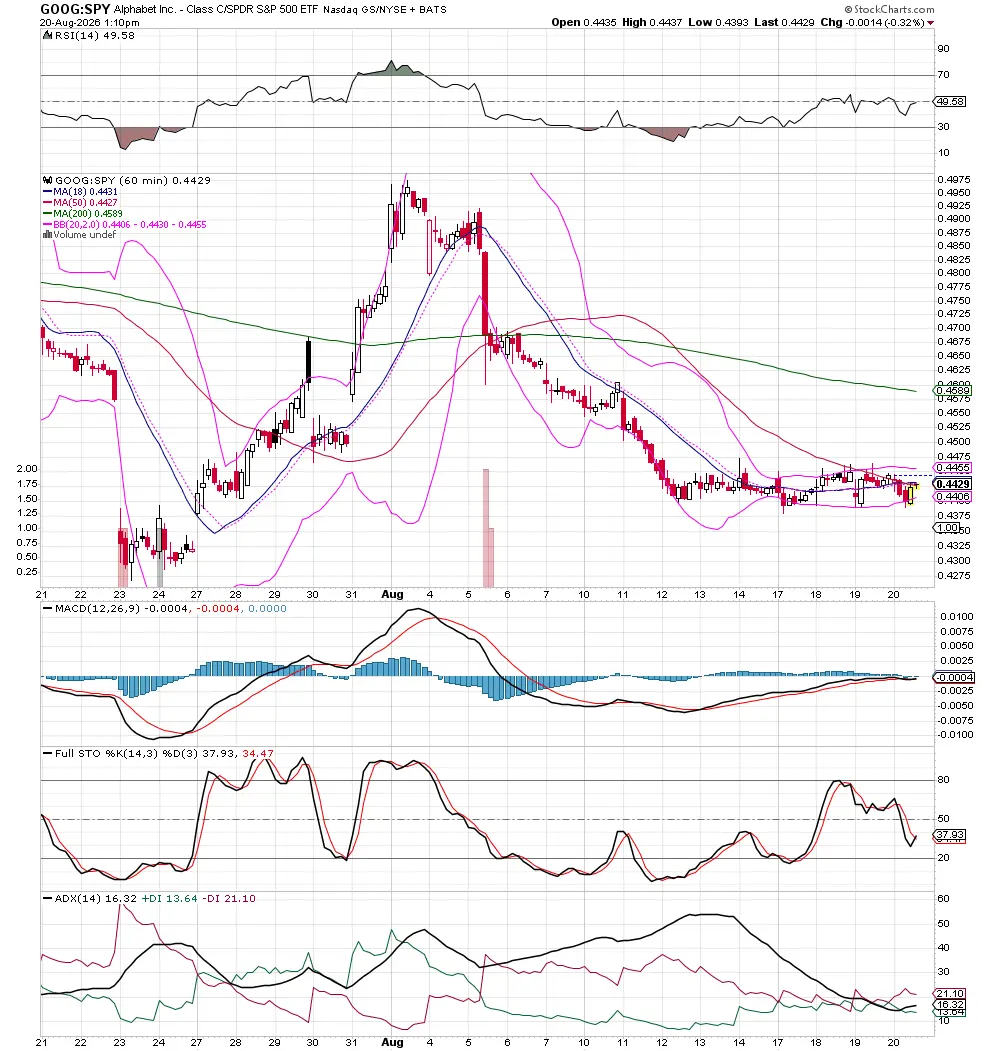Viewport: 990px width, 1051px height.
Task: Click the Last 0.4429 value in header
Action: pos(784,22)
